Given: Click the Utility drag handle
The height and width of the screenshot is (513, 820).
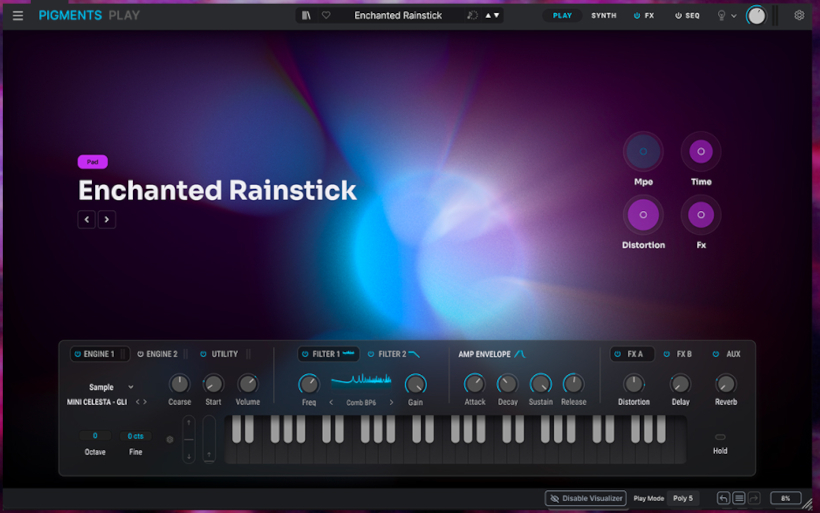Looking at the screenshot, I should pyautogui.click(x=248, y=354).
